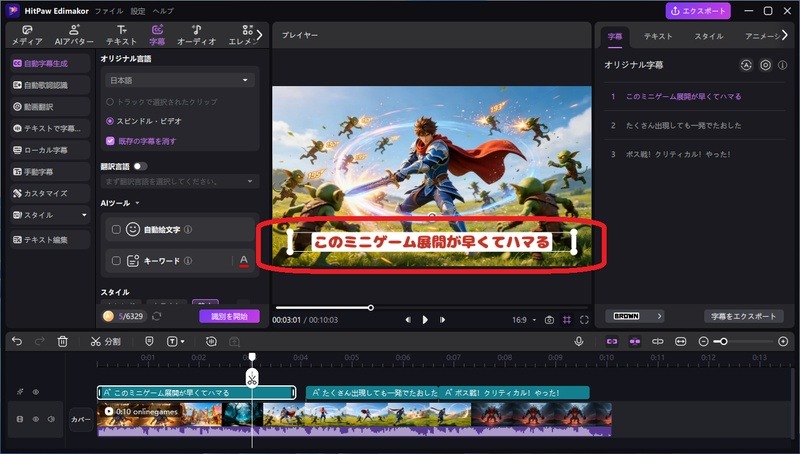This screenshot has width=800, height=454.
Task: Click info icon next to 自動絵文字
Action: click(188, 230)
